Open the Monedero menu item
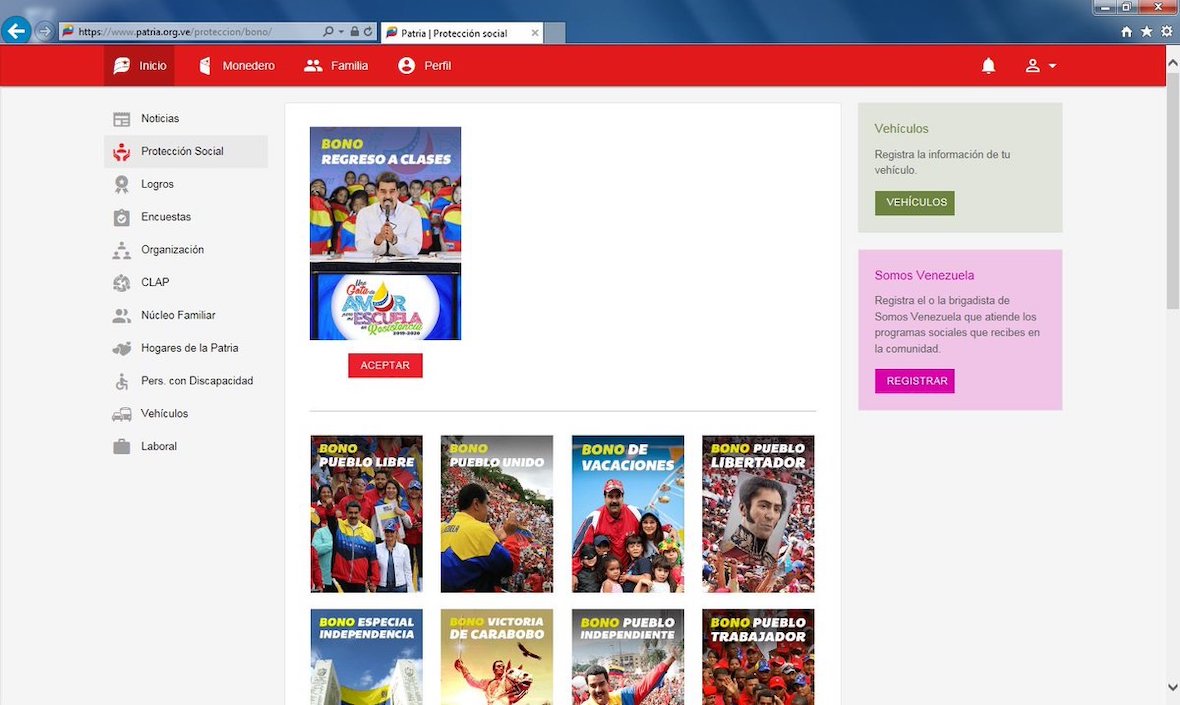 pos(237,66)
